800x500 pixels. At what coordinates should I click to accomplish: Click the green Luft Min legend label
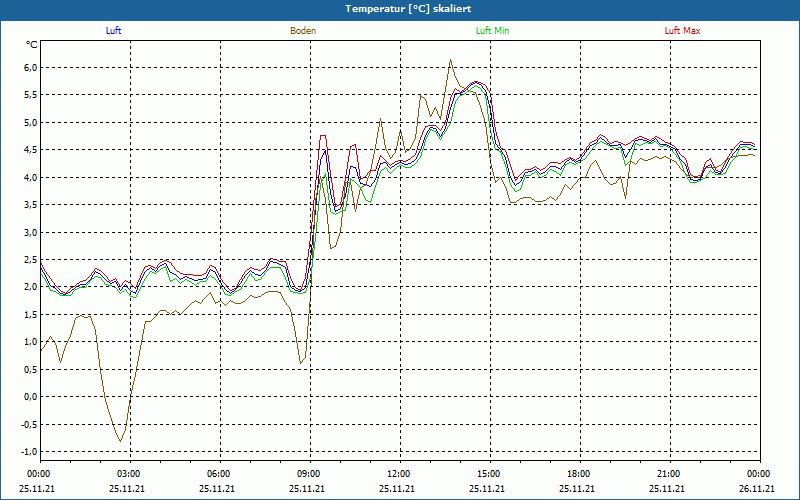[x=492, y=31]
